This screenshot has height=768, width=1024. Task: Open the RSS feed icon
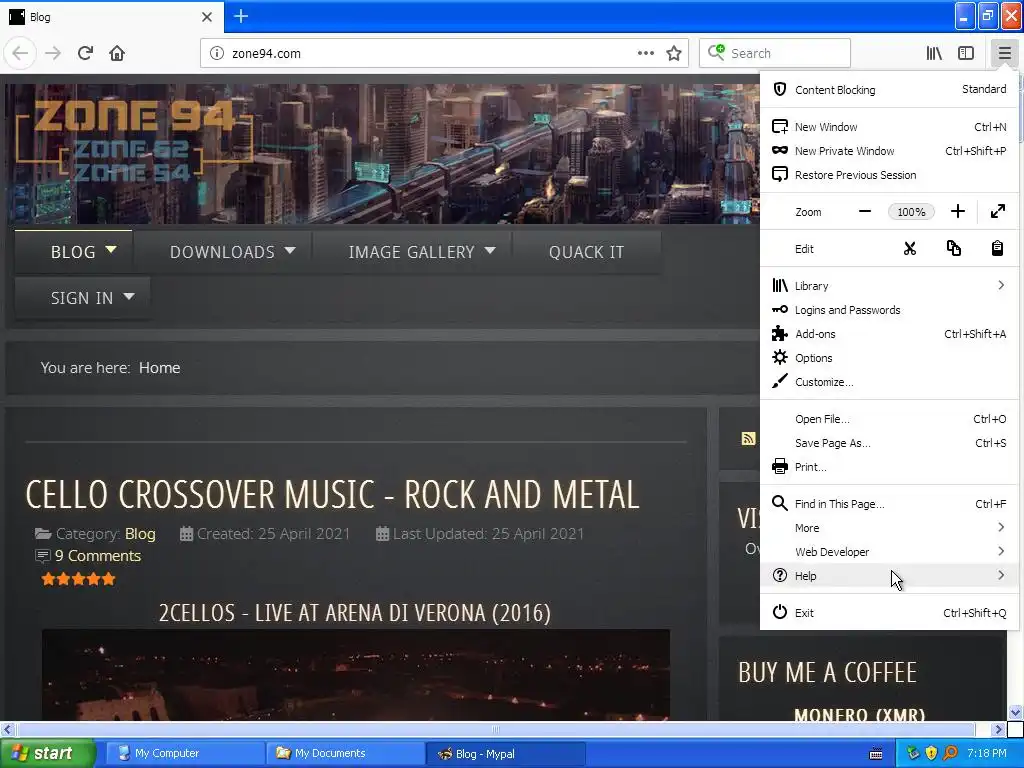point(748,438)
